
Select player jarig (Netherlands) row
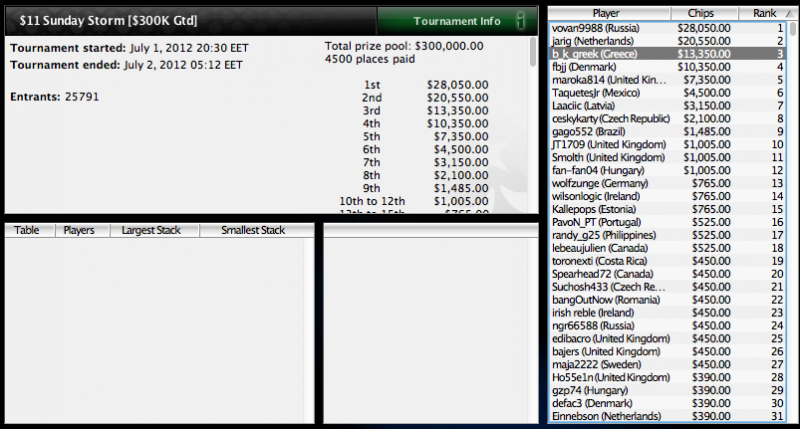click(x=668, y=41)
